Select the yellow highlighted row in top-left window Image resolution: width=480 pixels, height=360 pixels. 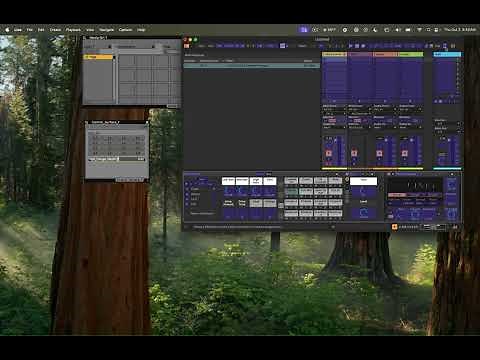(x=98, y=57)
